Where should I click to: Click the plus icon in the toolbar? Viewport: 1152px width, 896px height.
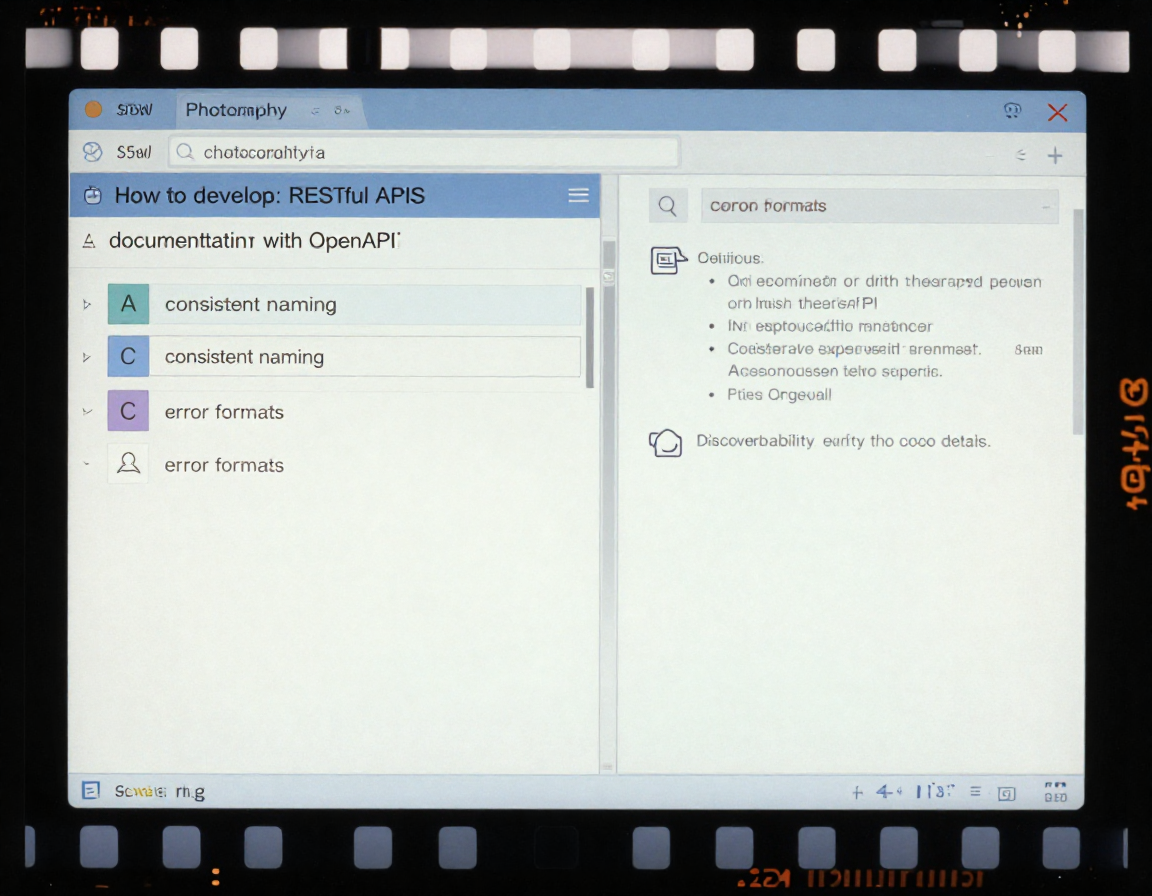[1054, 155]
